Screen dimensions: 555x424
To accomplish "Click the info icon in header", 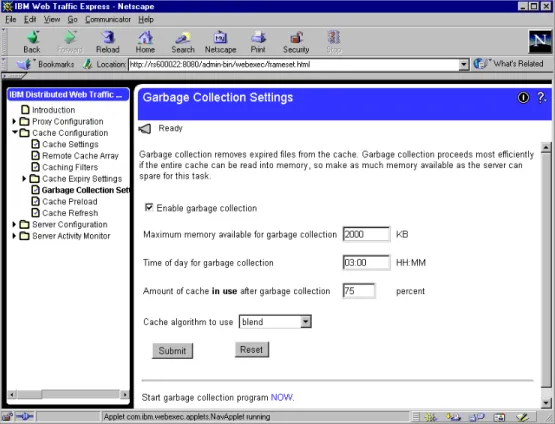I will pyautogui.click(x=523, y=97).
